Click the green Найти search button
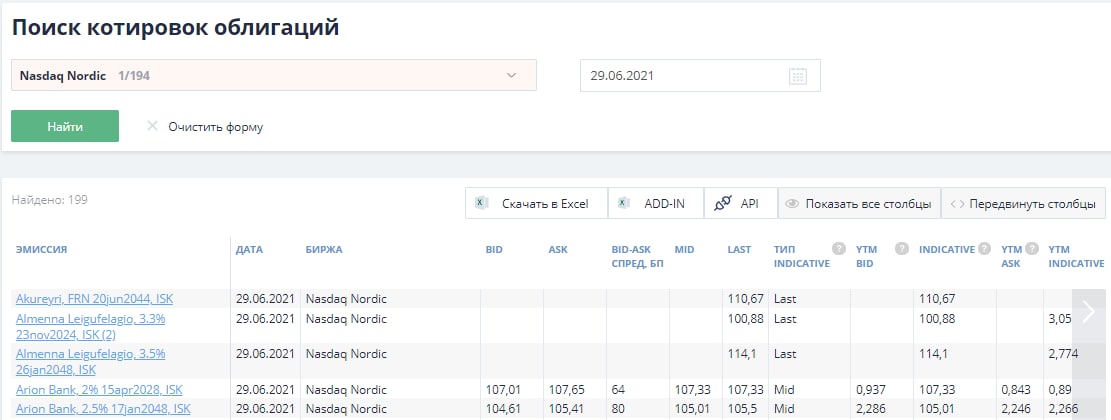 click(65, 126)
